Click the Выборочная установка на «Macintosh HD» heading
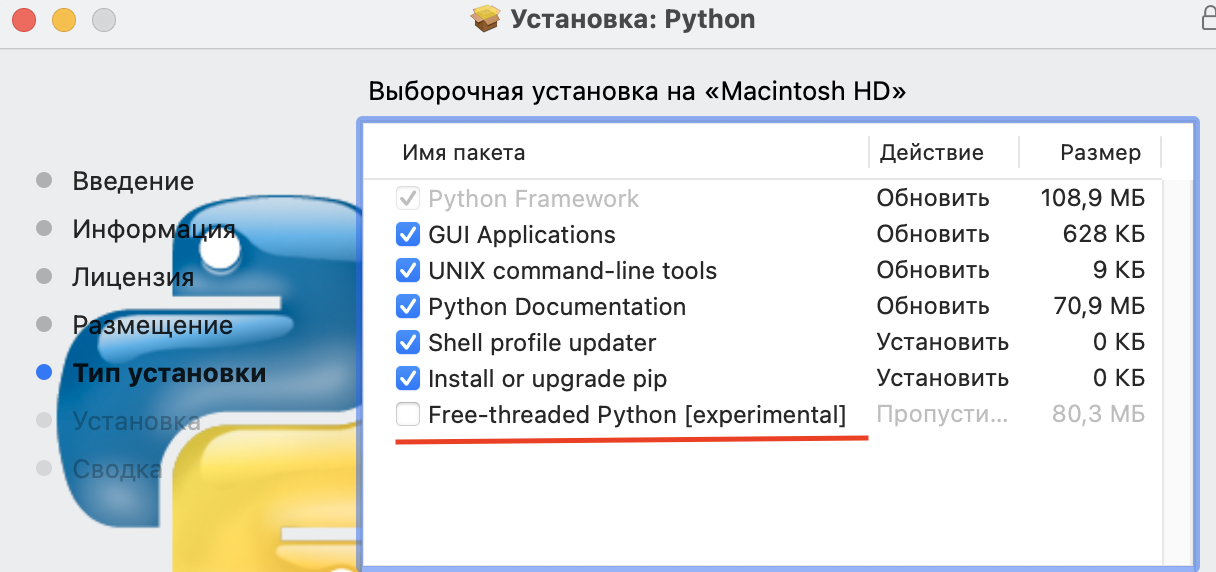Screen dimensions: 1216x572 [x=638, y=92]
